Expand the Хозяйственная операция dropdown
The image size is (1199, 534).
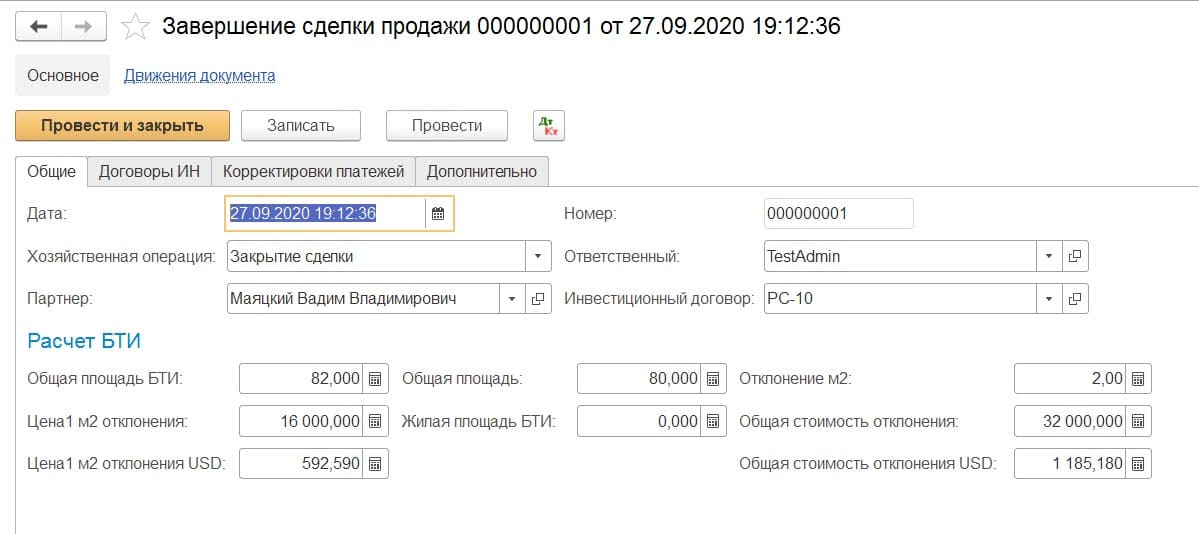point(539,256)
